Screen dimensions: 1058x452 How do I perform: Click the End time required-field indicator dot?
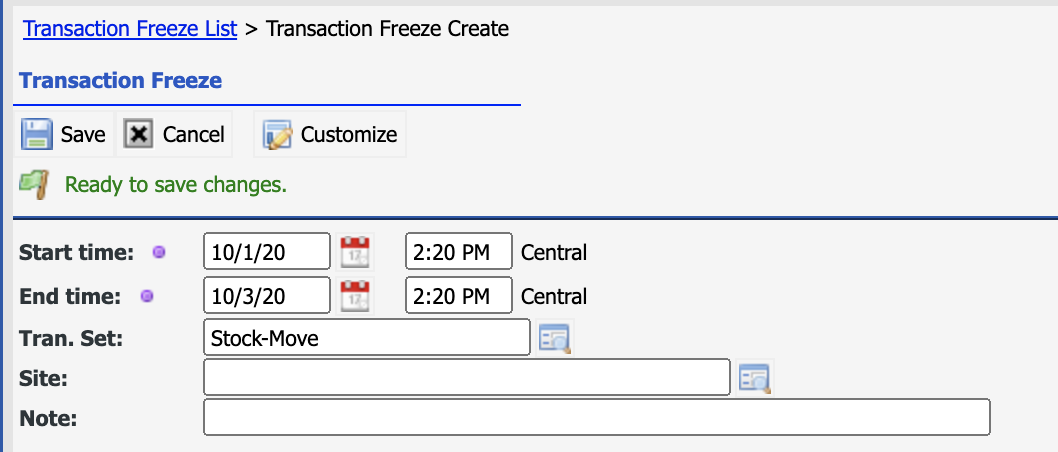pos(146,296)
